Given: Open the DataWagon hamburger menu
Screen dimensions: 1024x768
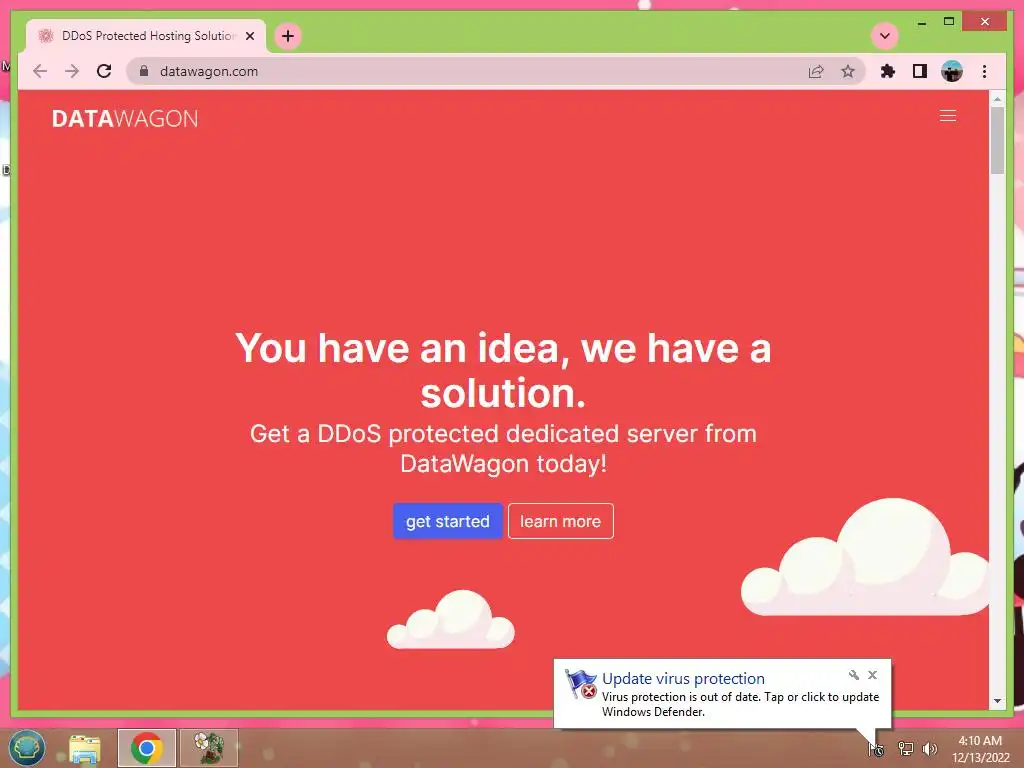Looking at the screenshot, I should [x=948, y=116].
